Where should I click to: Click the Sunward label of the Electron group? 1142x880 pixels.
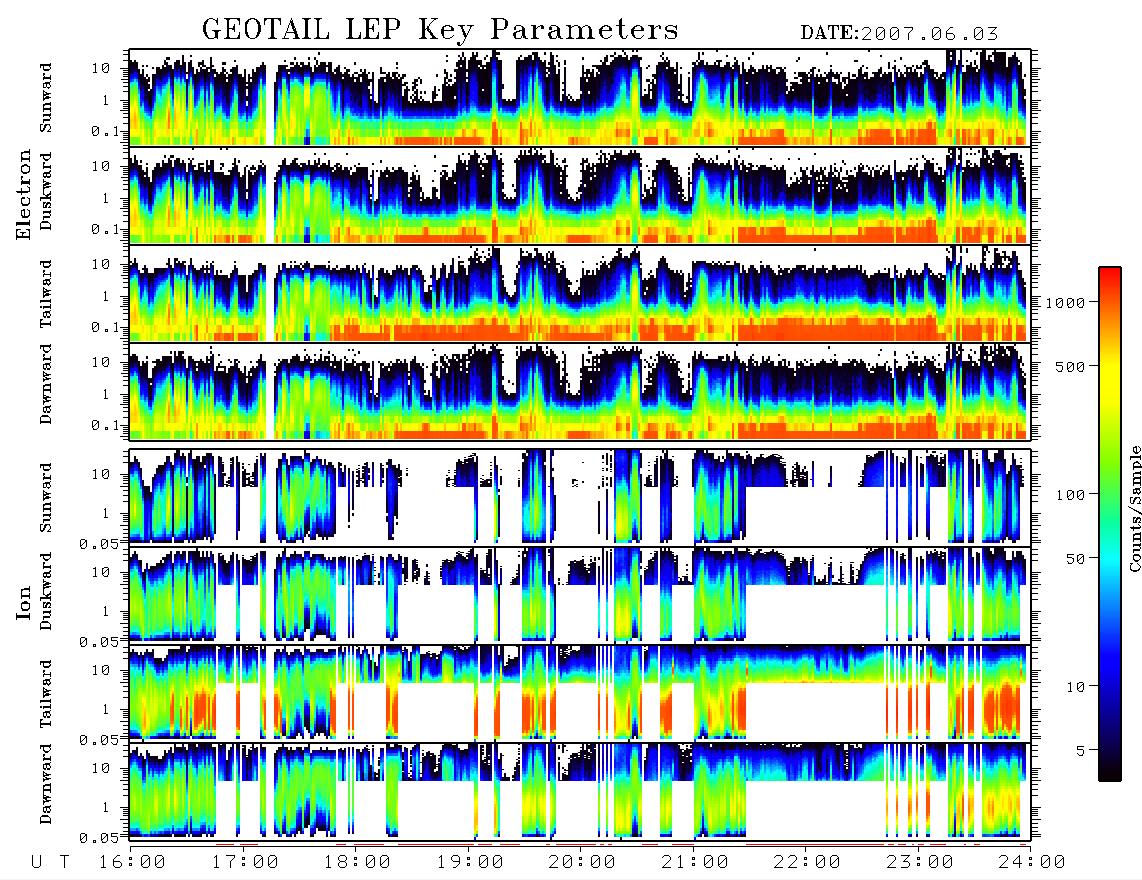(45, 98)
